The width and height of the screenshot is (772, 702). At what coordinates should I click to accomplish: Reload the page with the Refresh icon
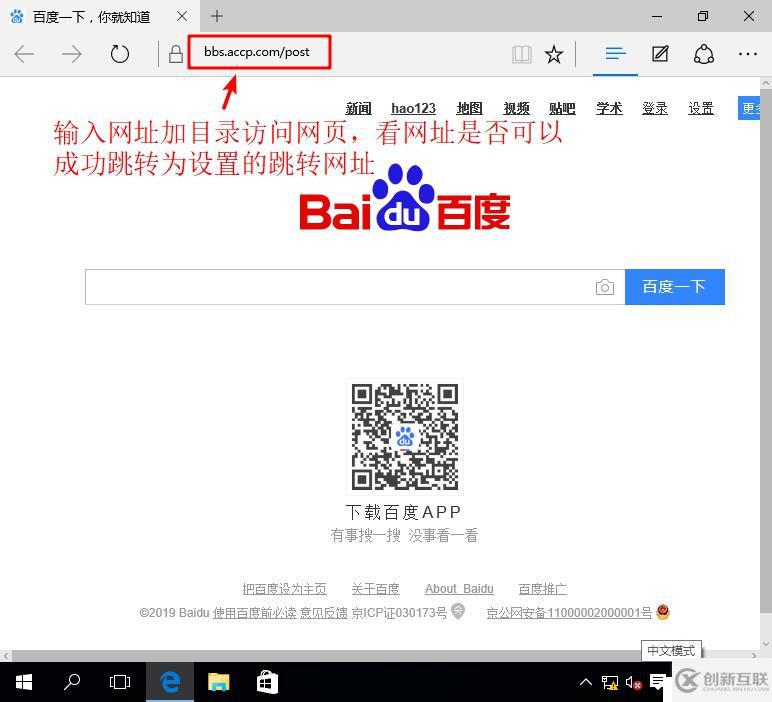coord(120,54)
